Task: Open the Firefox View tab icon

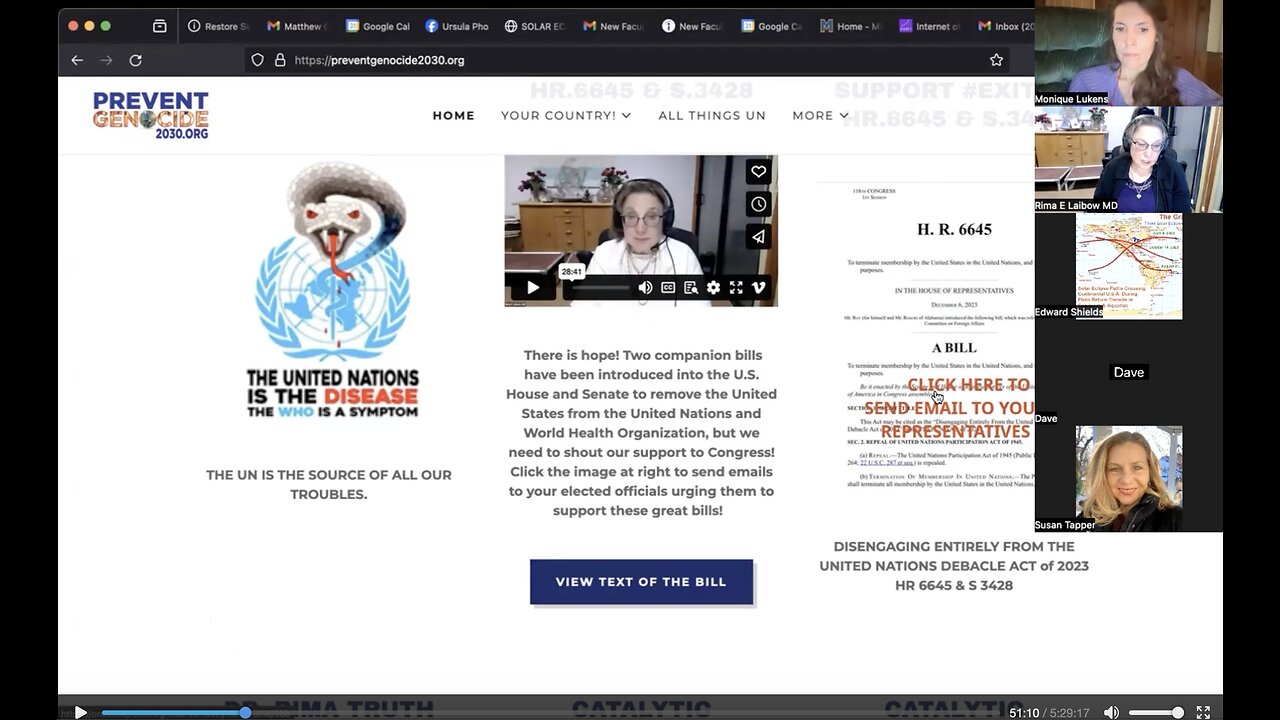Action: (x=159, y=26)
